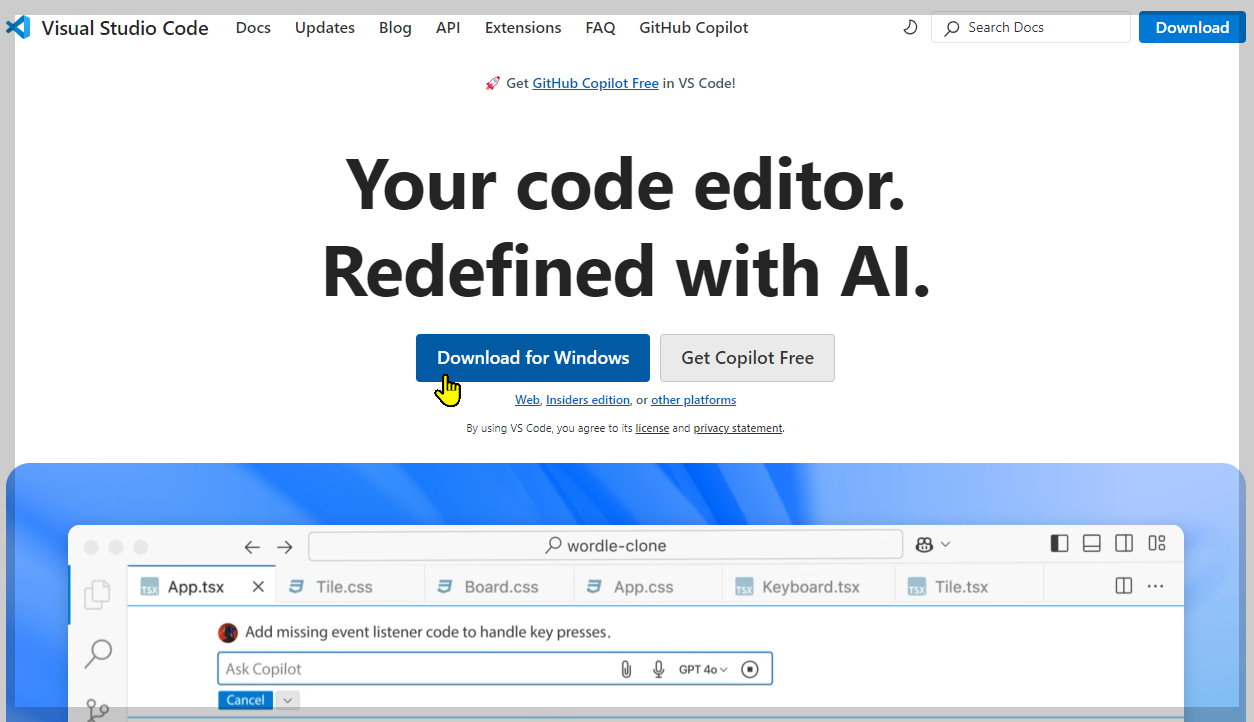Click the Ask Copilot input field
Screen dimensions: 1254x722
(495, 669)
